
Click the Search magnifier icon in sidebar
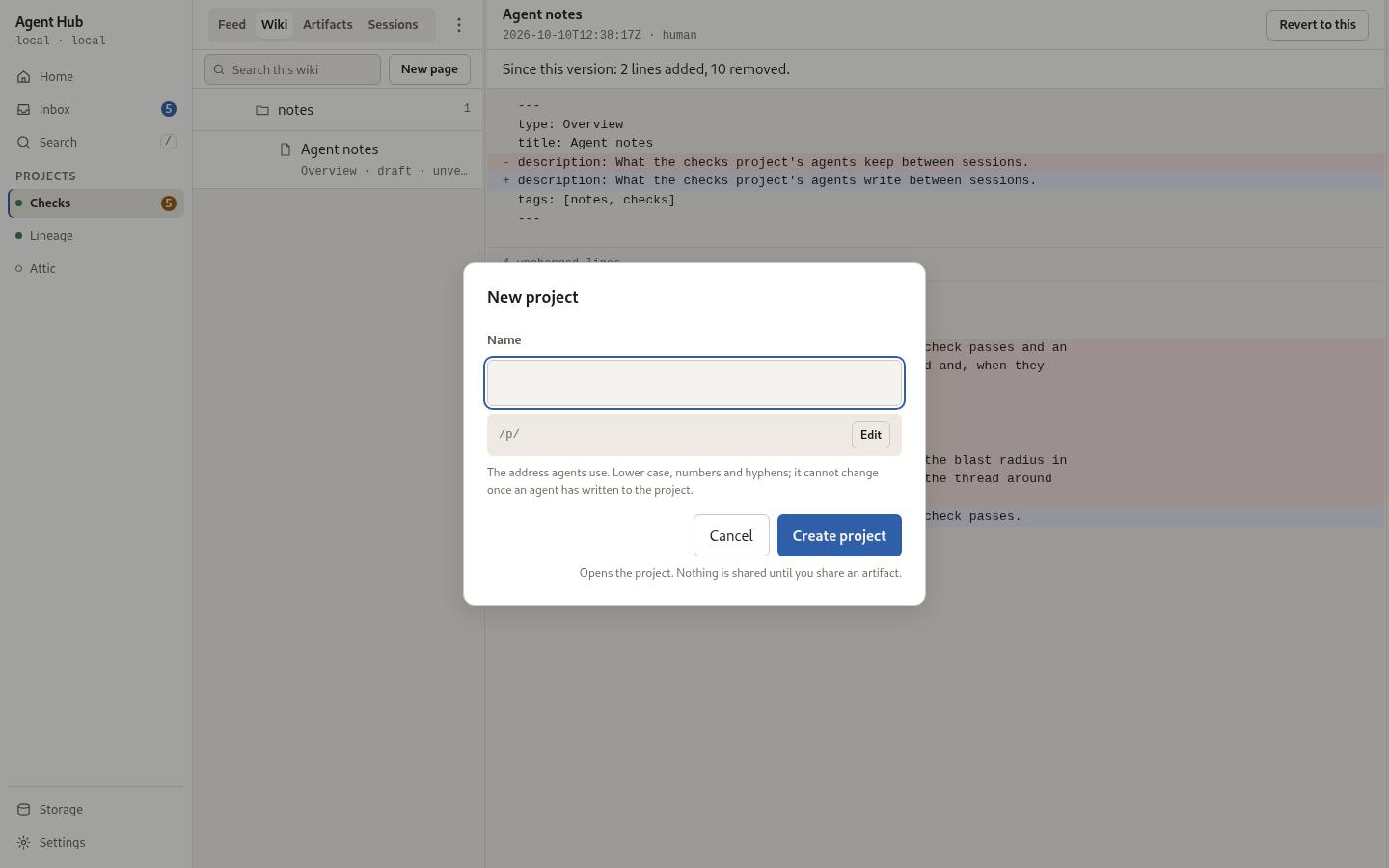click(x=23, y=143)
